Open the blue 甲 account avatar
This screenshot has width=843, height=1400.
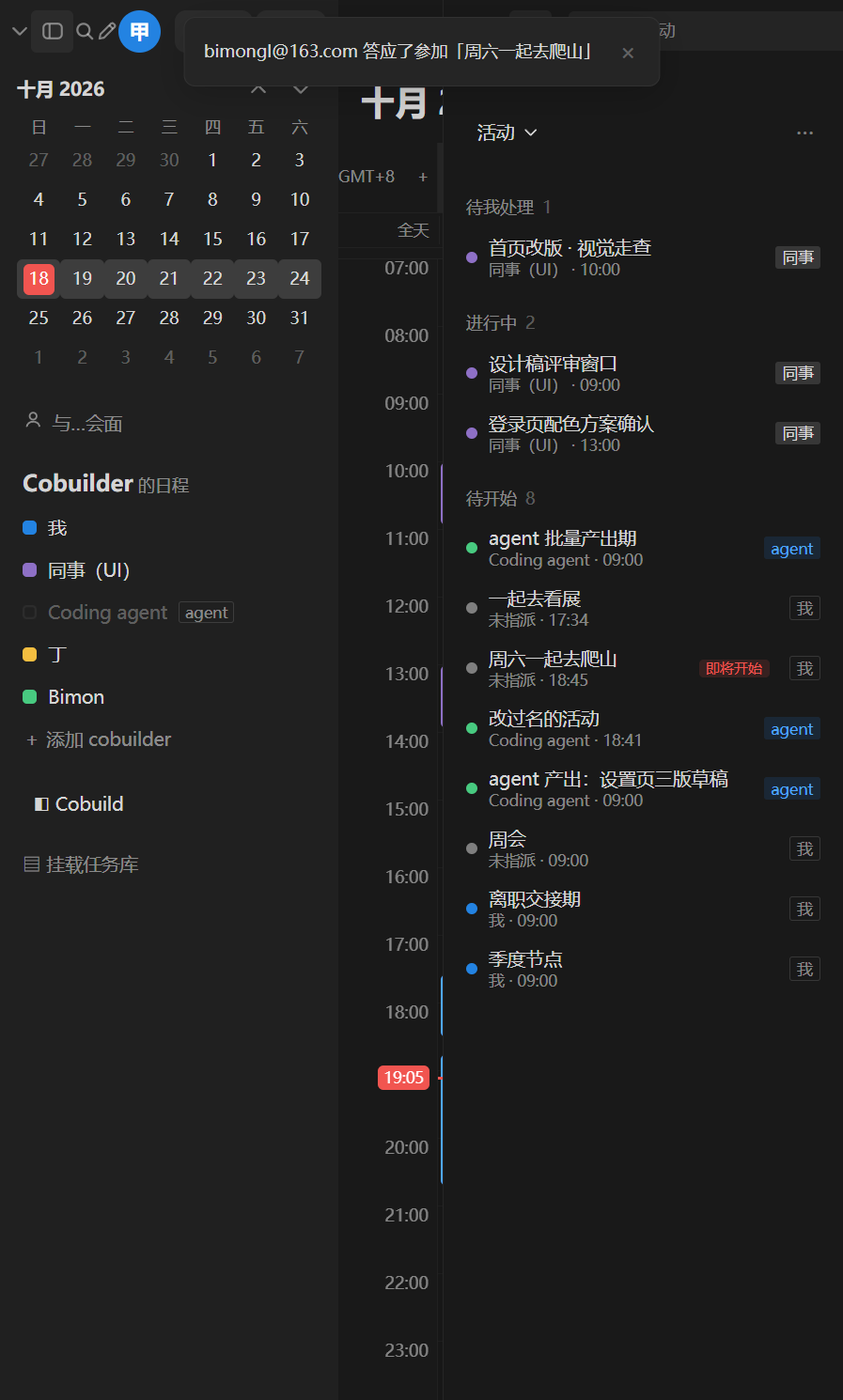139,32
